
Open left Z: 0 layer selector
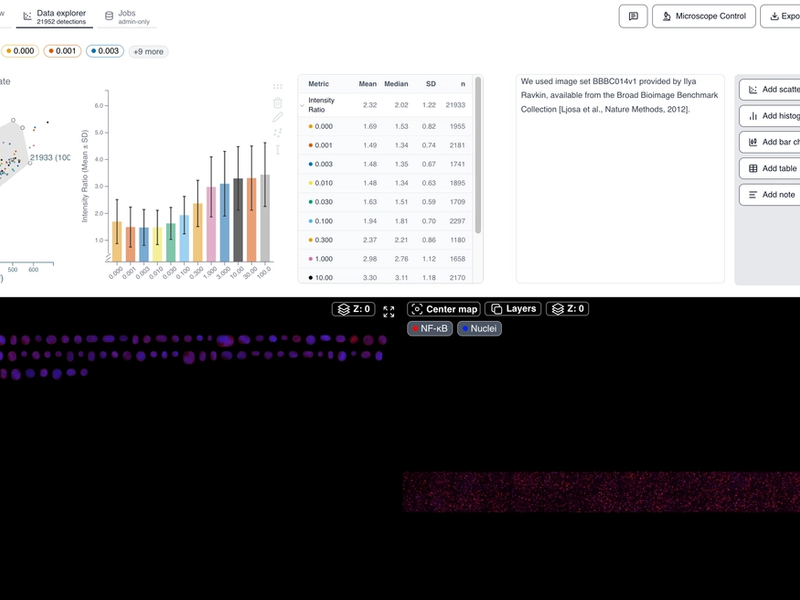(x=354, y=309)
